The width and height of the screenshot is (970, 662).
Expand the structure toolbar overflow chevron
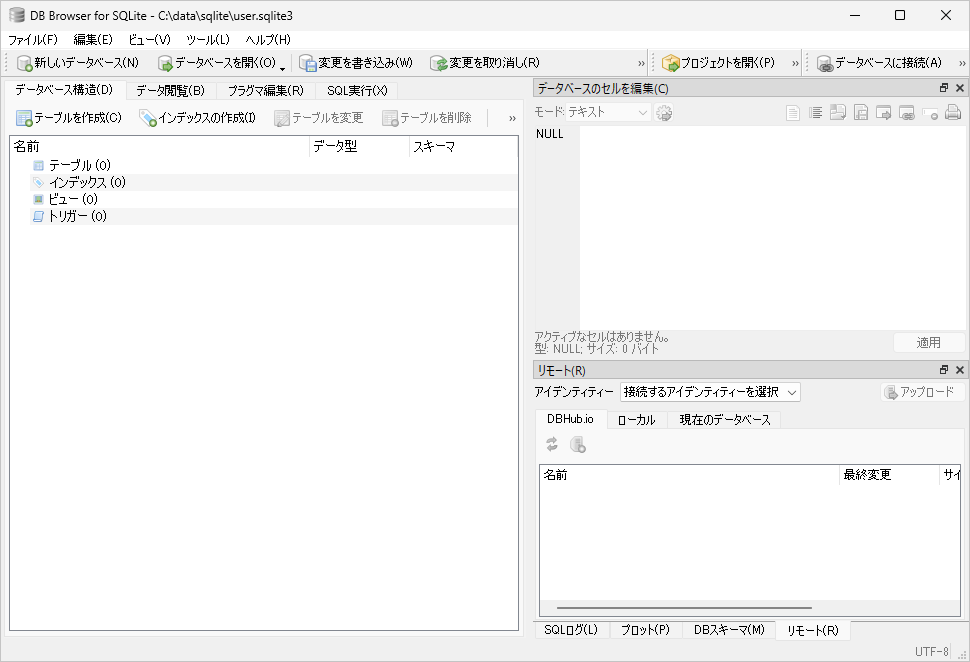pyautogui.click(x=512, y=118)
